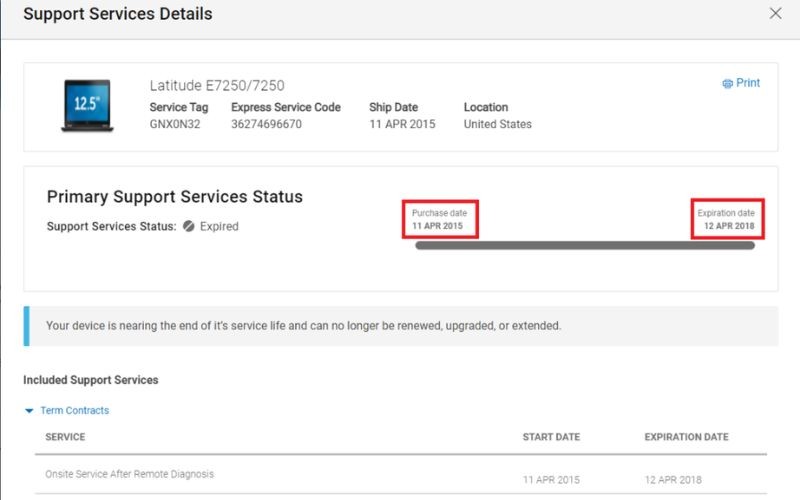Viewport: 800px width, 500px height.
Task: Click the support timeline progress bar
Action: (585, 246)
